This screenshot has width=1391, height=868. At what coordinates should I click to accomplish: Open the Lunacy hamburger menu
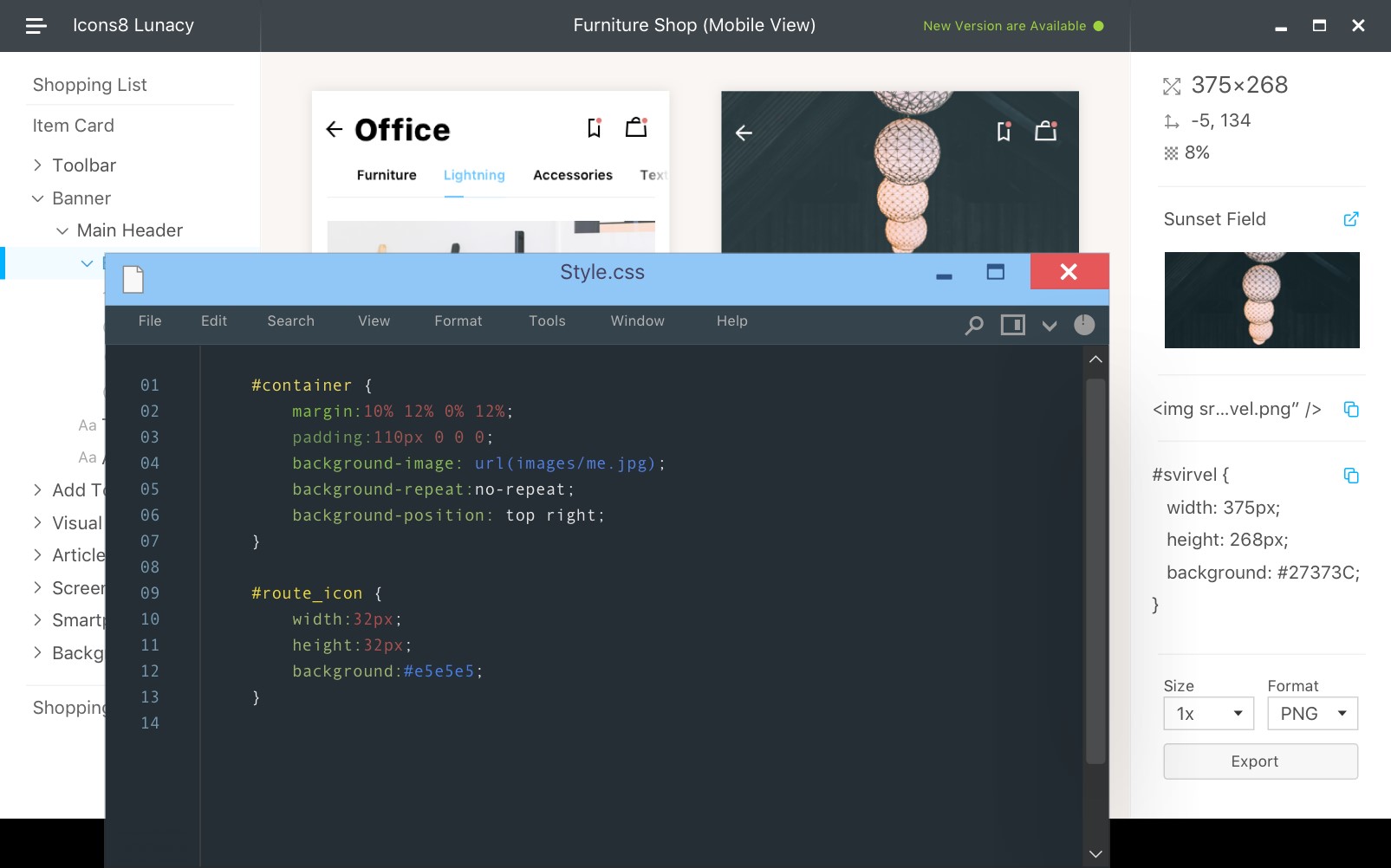pos(36,26)
